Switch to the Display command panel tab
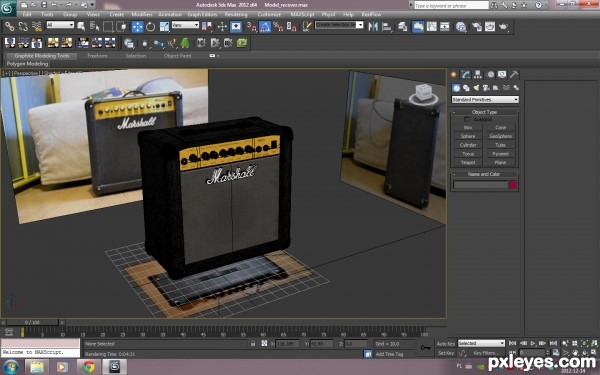Screen dimensions: 600x375 pyautogui.click(x=502, y=75)
